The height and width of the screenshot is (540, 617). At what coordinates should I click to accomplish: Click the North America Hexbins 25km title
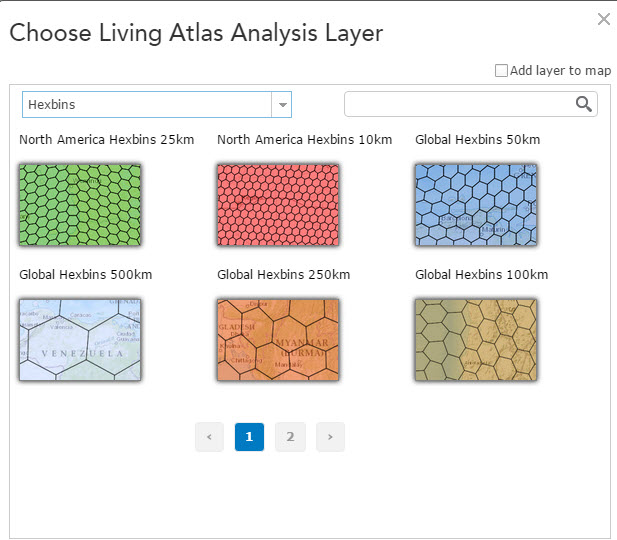pyautogui.click(x=106, y=140)
